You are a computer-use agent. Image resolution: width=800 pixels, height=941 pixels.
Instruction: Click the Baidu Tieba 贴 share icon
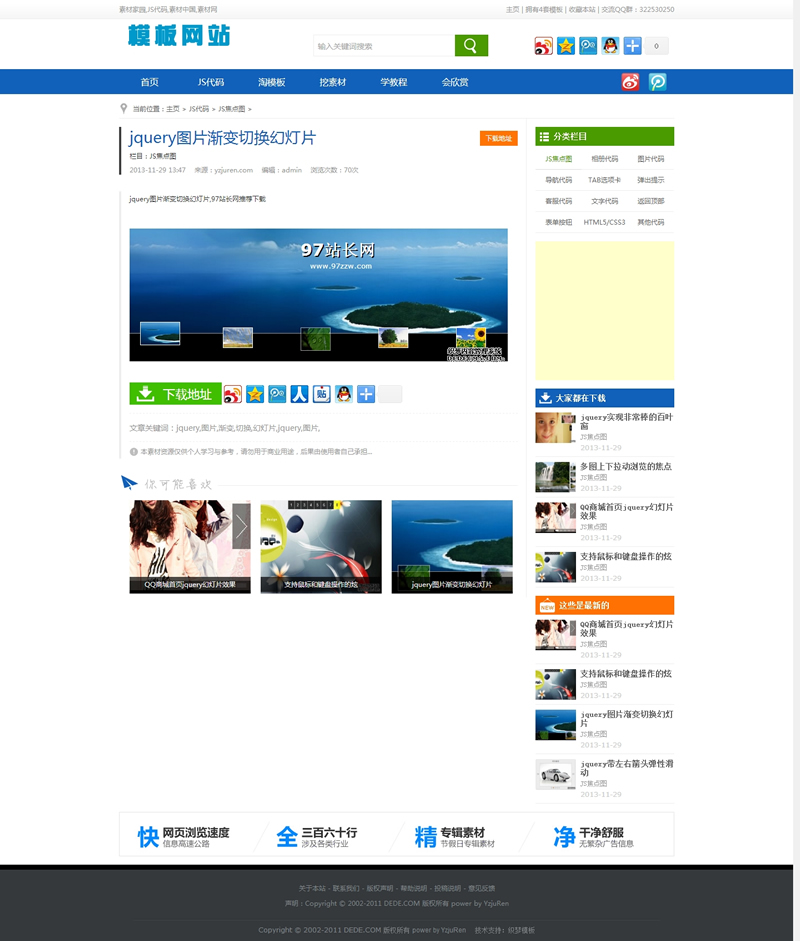322,394
